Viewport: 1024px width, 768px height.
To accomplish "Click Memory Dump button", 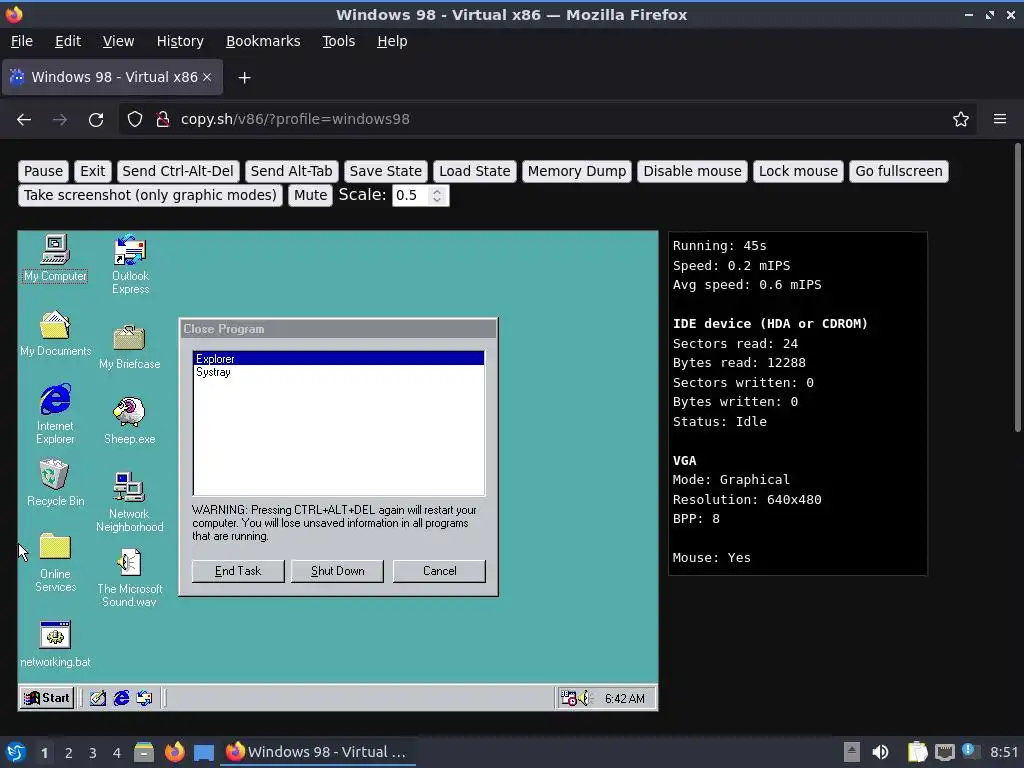I will pos(577,171).
